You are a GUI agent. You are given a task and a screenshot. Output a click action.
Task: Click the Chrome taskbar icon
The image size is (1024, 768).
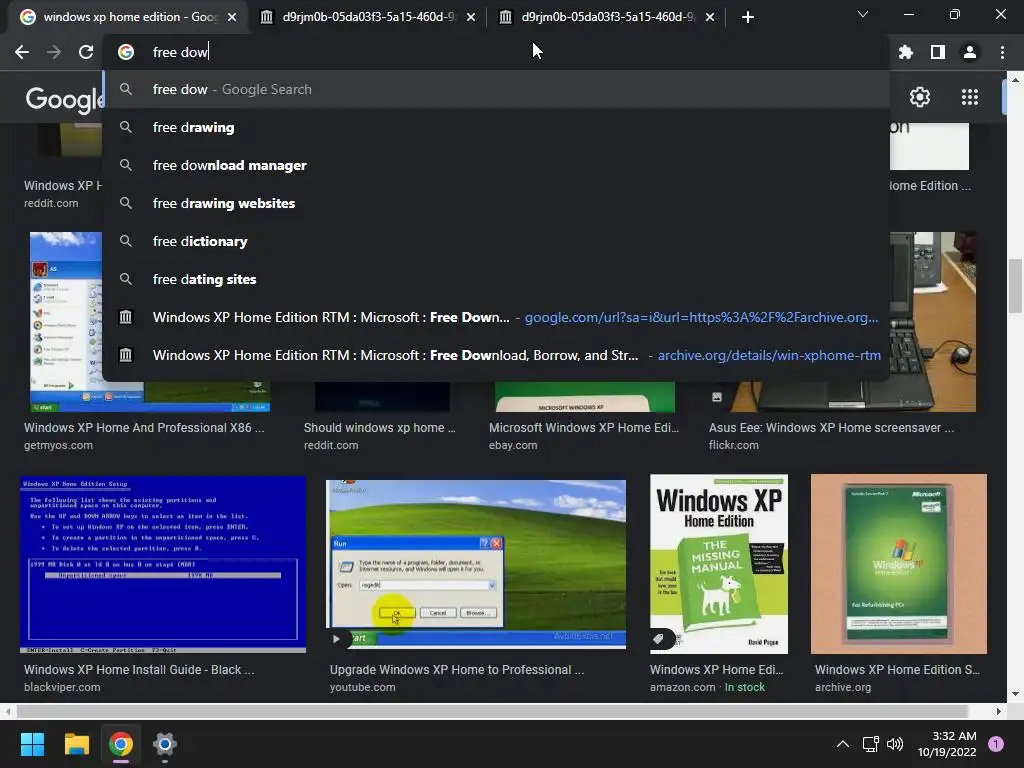pyautogui.click(x=121, y=744)
